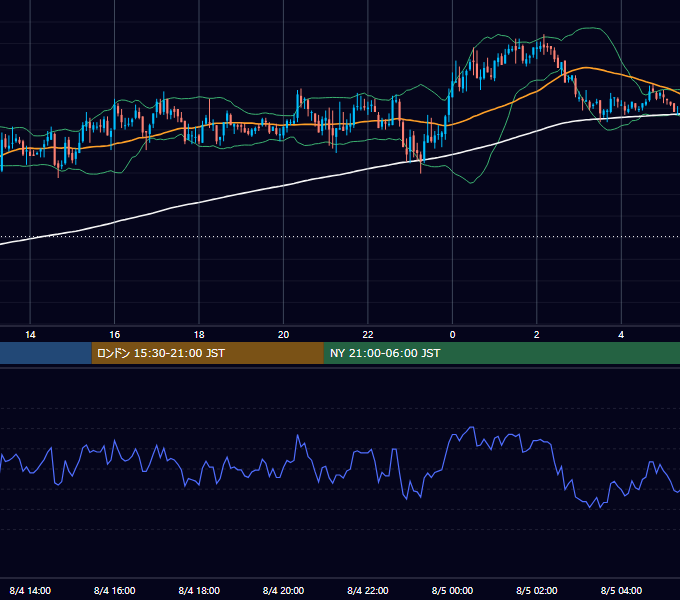Click the 8/5 00:00 label on the oscillator axis

(452, 590)
